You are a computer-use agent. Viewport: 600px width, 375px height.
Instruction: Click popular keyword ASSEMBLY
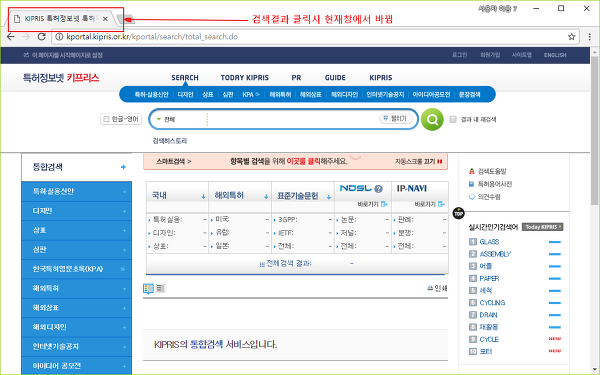point(495,254)
